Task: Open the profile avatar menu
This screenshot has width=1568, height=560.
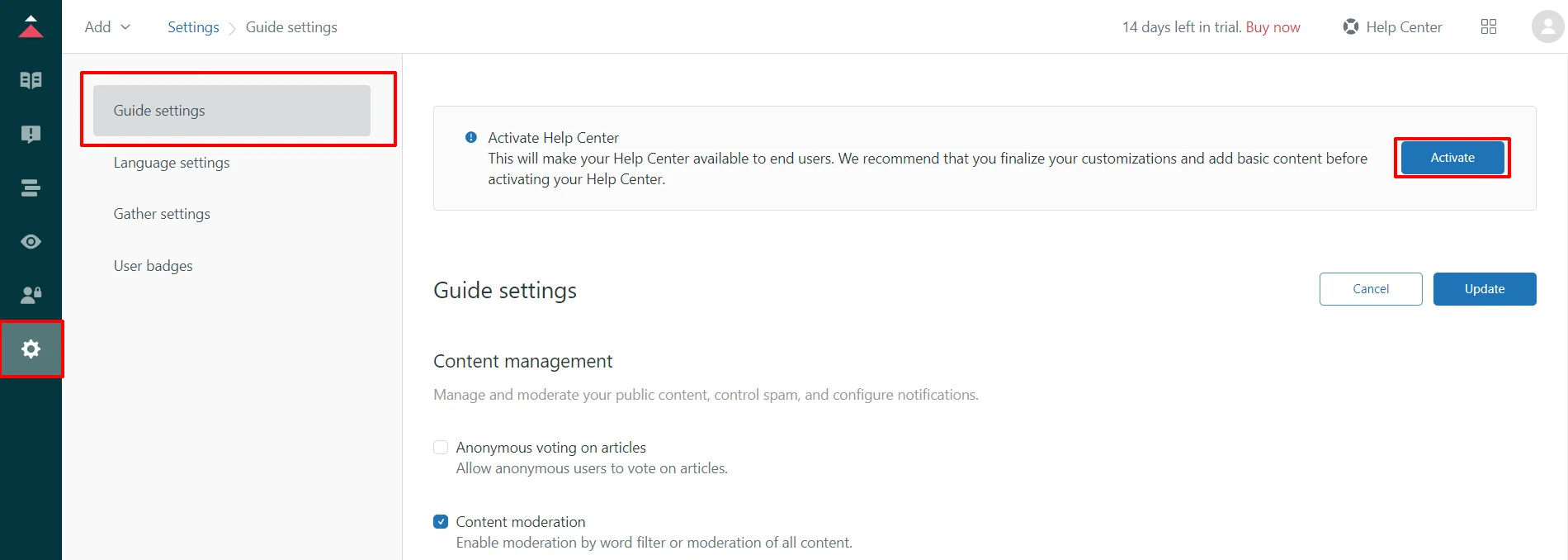Action: 1547,26
